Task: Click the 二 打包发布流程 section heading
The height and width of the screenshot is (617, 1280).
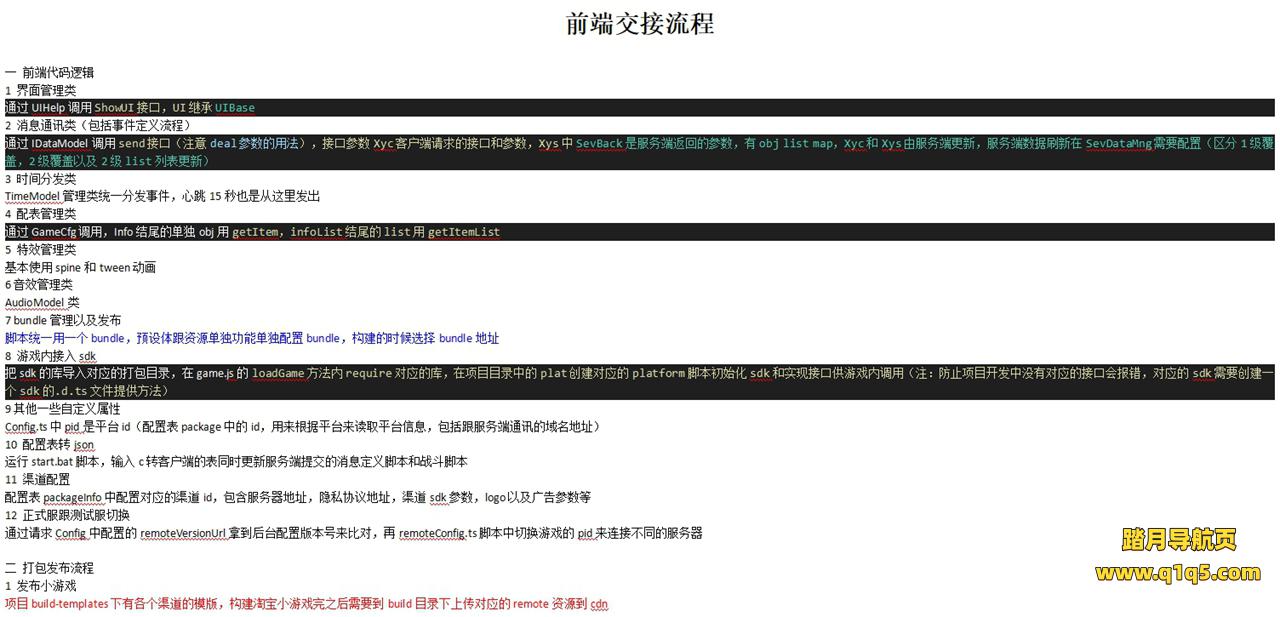Action: (50, 568)
